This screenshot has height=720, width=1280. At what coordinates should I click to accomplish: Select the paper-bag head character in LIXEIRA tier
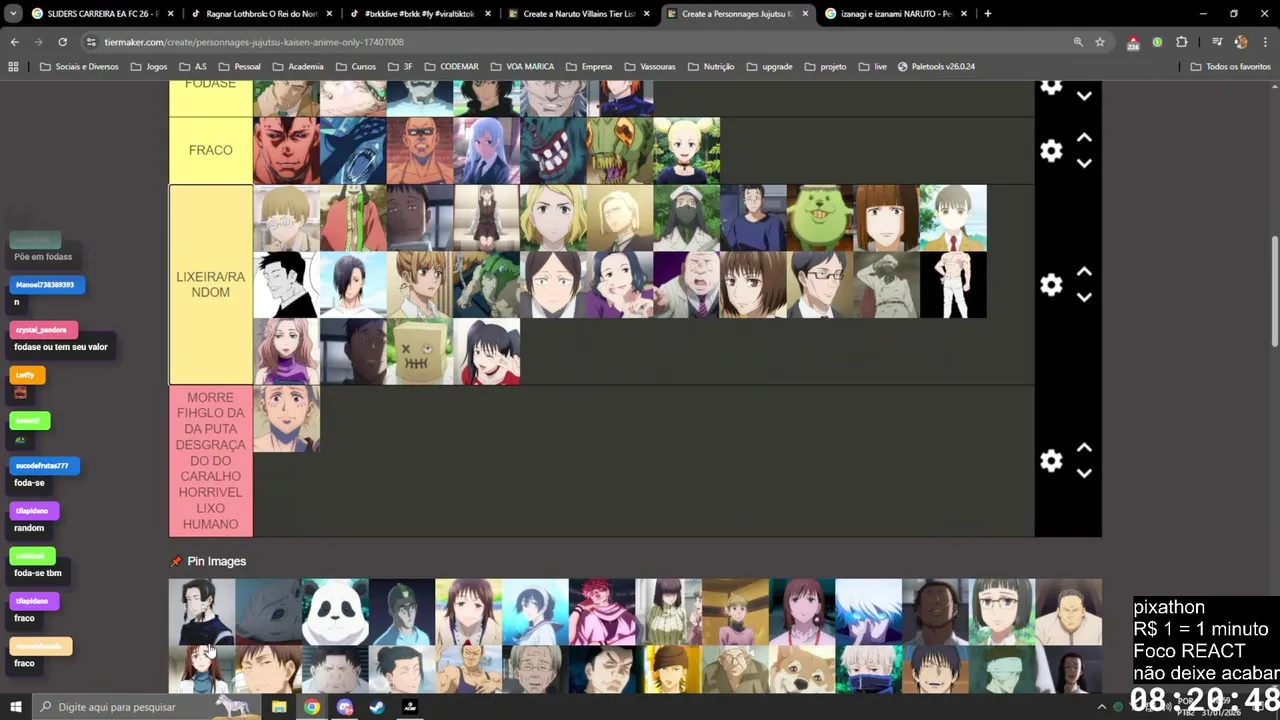[420, 352]
